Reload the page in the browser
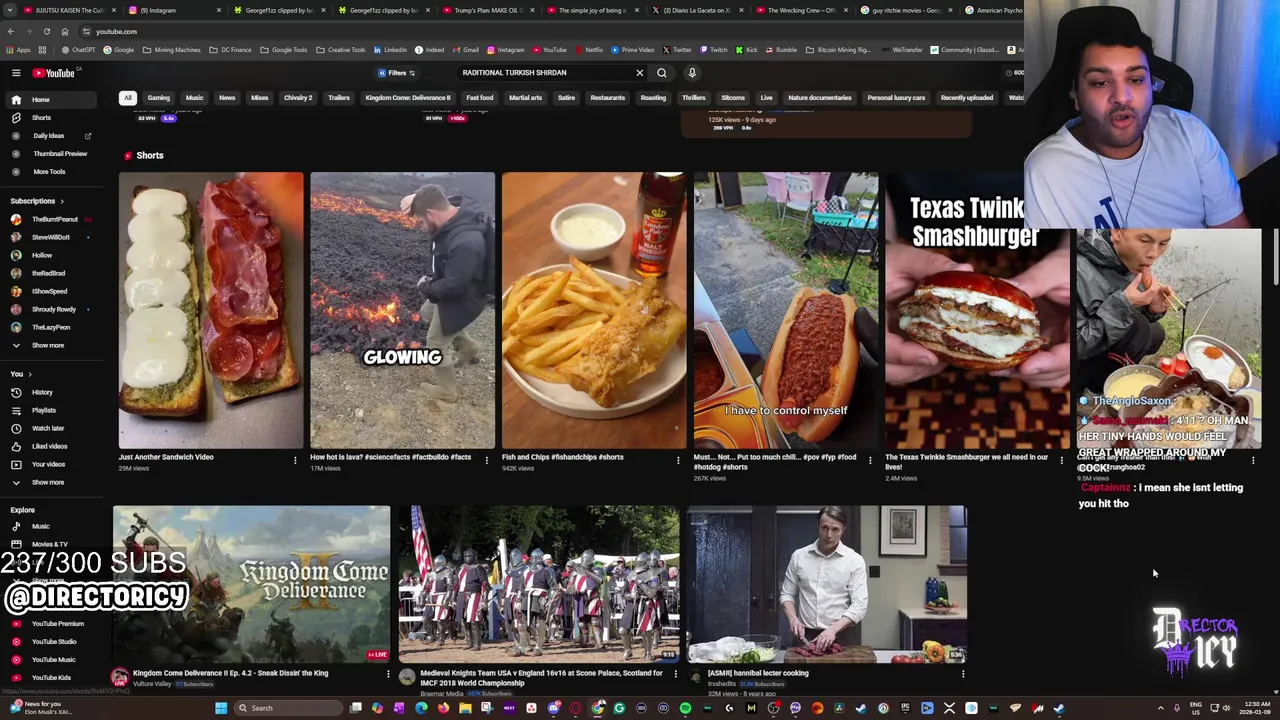The image size is (1280, 720). (x=46, y=31)
